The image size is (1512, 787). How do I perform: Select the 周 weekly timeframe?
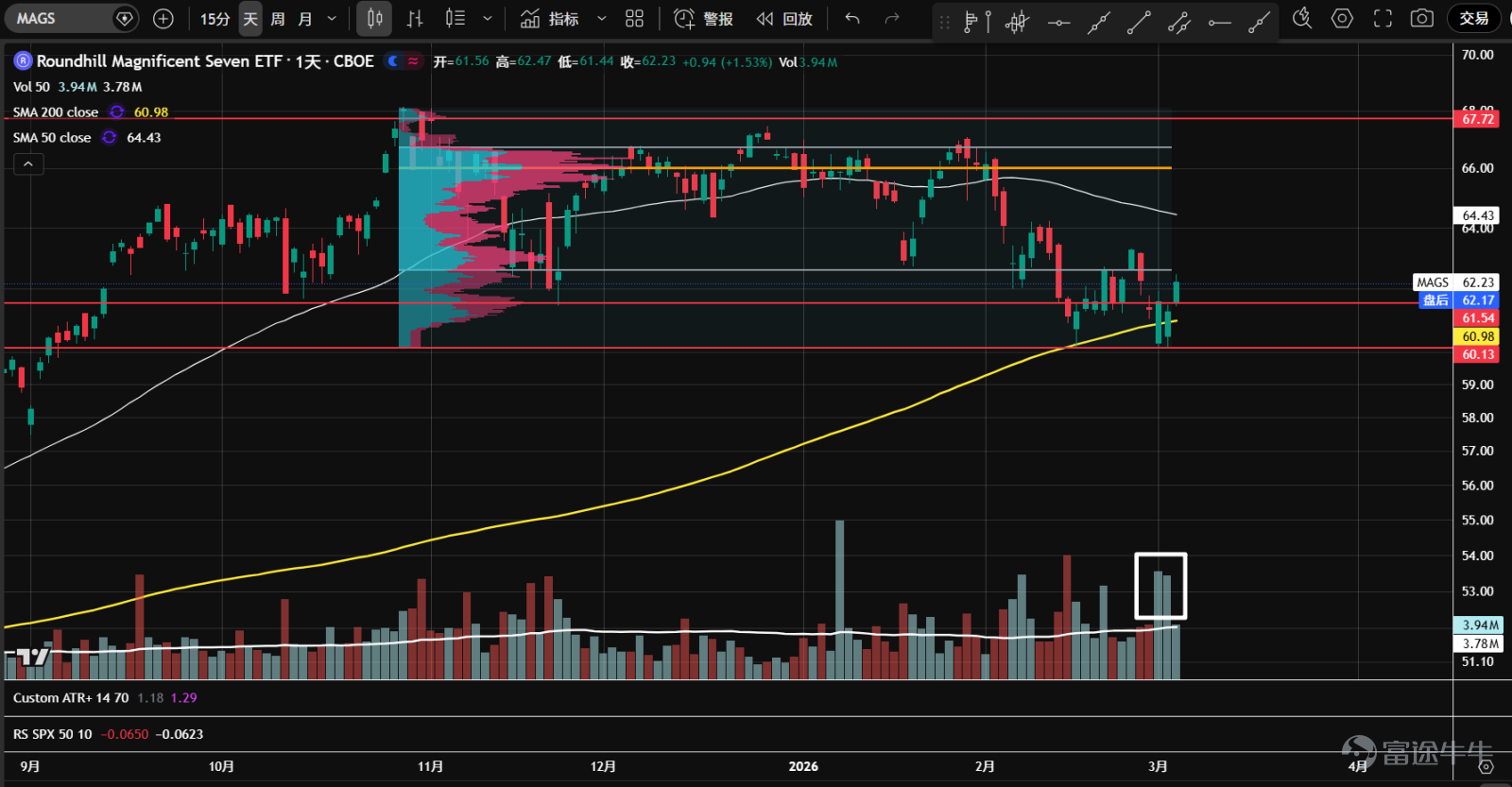(278, 19)
